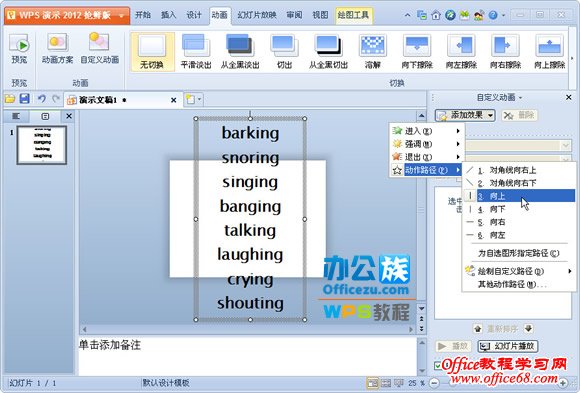Open the 幻灯片放映 ribbon tab
The image size is (580, 393).
[x=257, y=15]
